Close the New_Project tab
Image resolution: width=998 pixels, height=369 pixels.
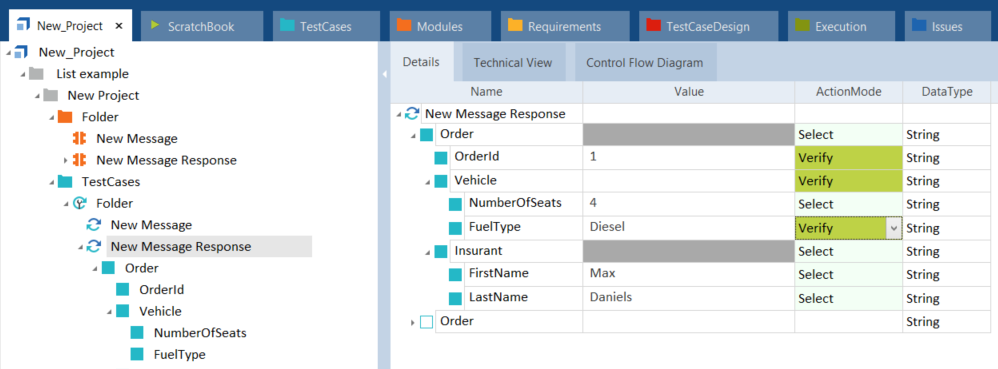coord(118,26)
